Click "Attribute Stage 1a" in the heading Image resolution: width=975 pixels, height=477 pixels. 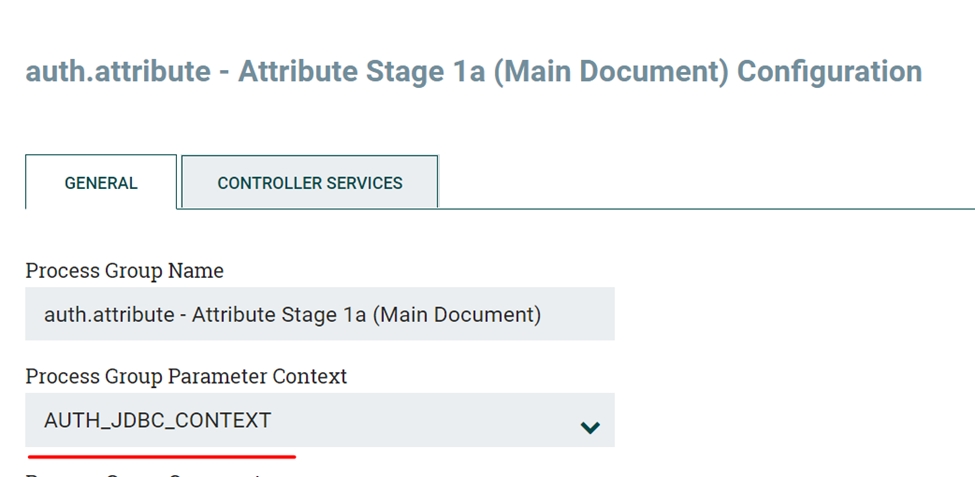[x=360, y=72]
